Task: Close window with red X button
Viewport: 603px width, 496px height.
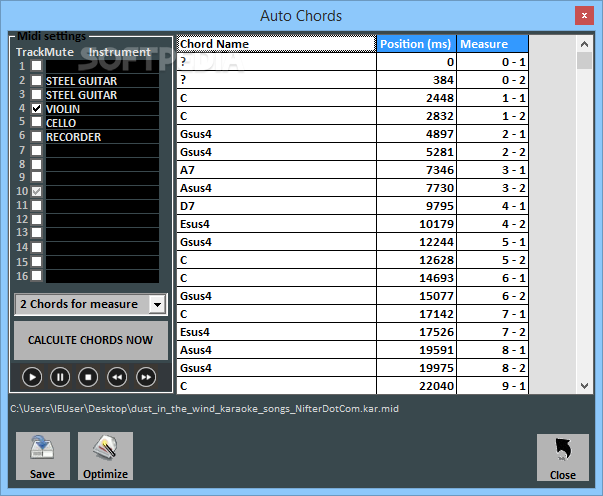Action: tap(584, 16)
